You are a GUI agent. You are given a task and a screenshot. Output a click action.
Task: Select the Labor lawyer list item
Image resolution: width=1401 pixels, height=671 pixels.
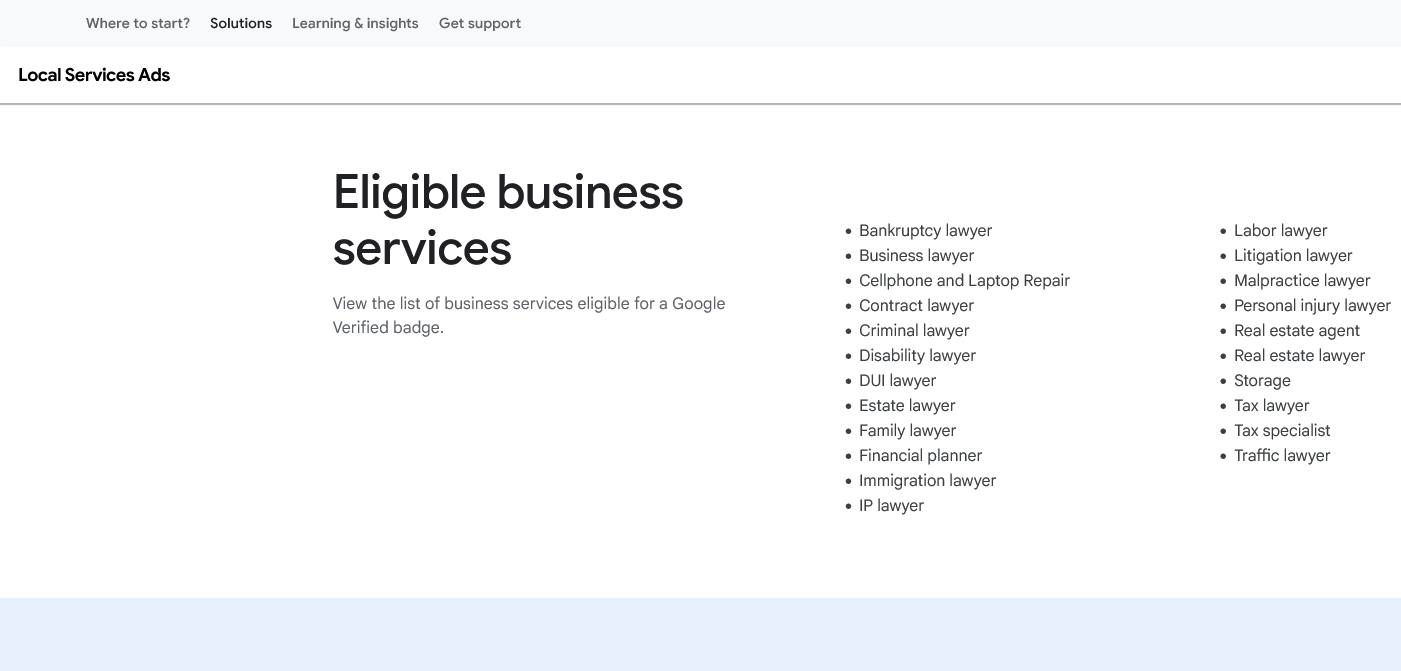pos(1280,230)
